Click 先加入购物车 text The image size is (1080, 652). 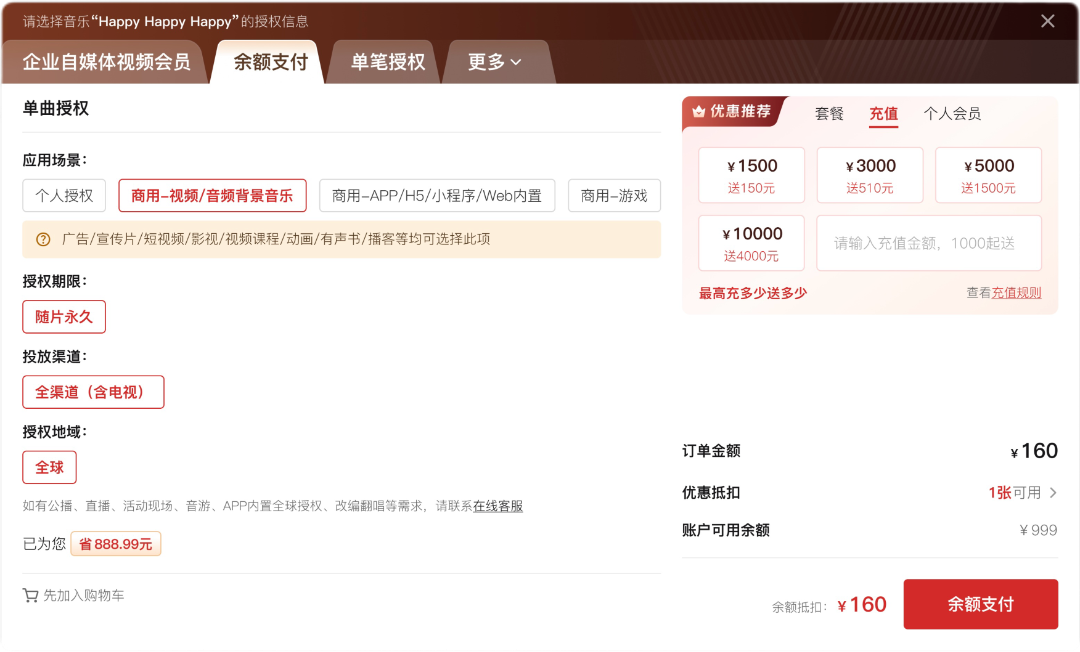(84, 596)
